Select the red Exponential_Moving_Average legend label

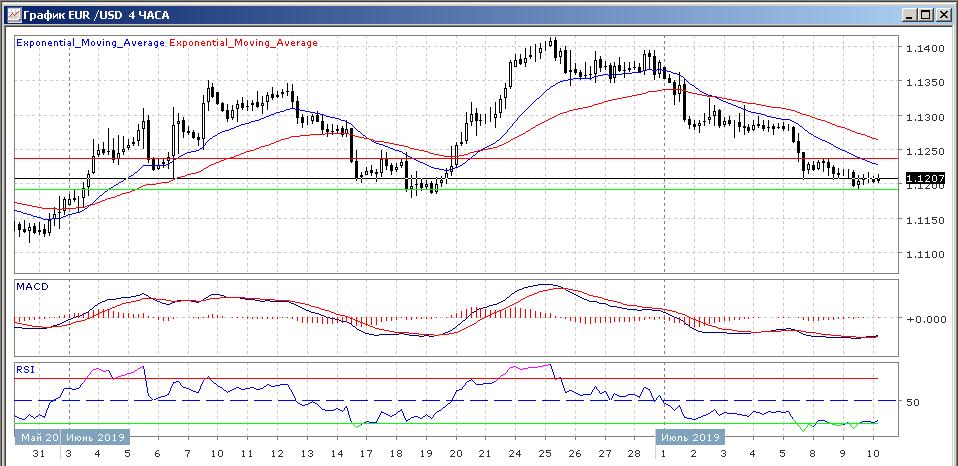point(245,43)
